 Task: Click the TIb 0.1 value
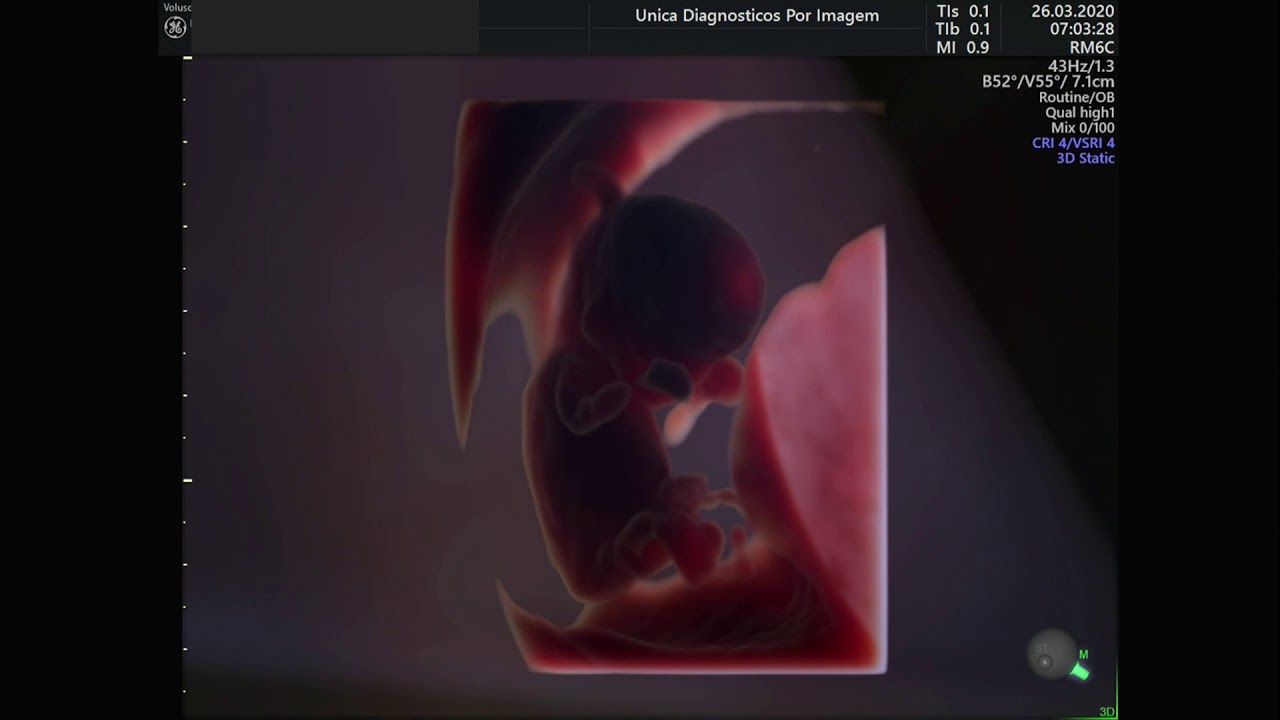pyautogui.click(x=962, y=30)
